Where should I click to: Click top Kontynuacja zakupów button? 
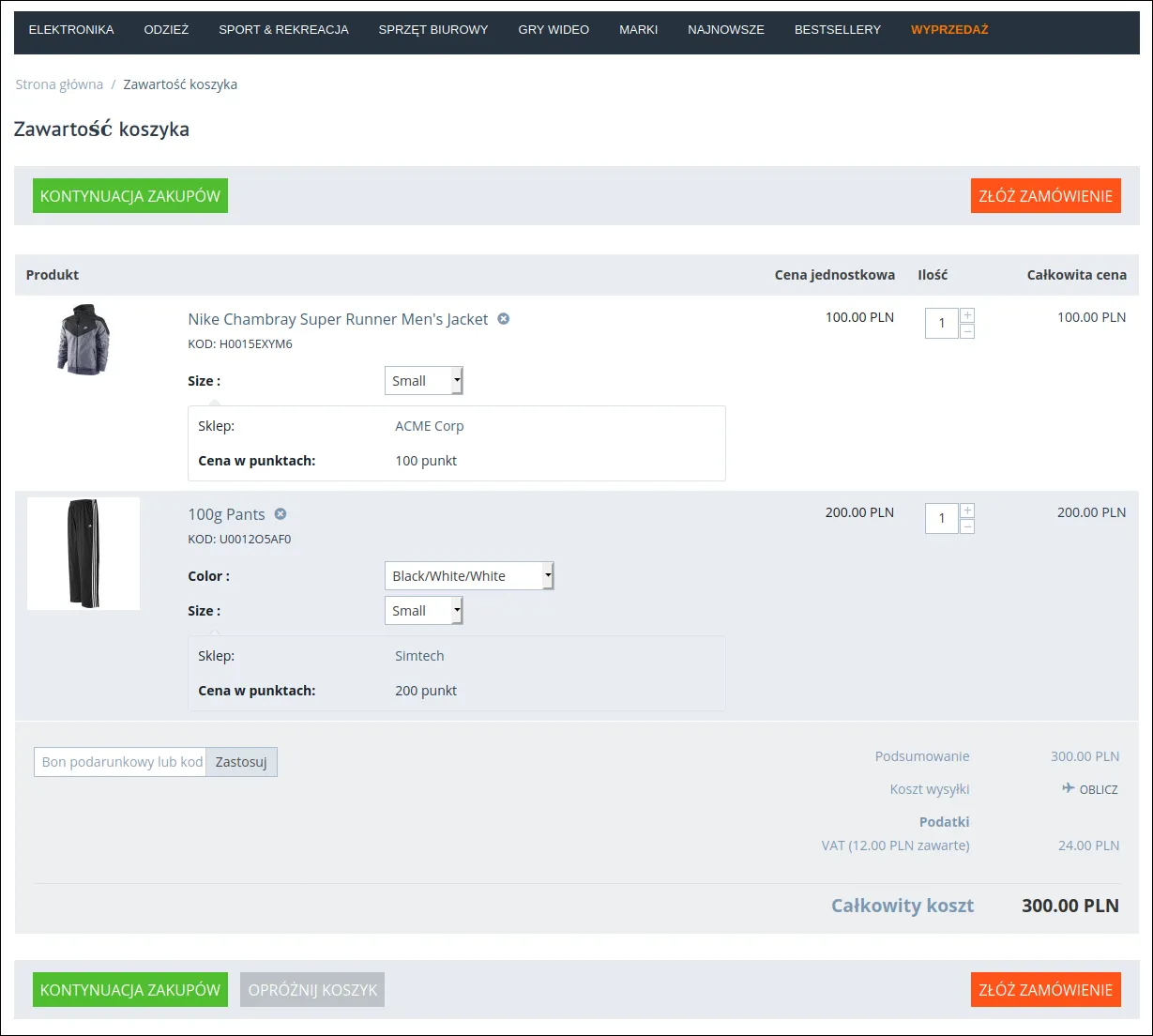(130, 196)
